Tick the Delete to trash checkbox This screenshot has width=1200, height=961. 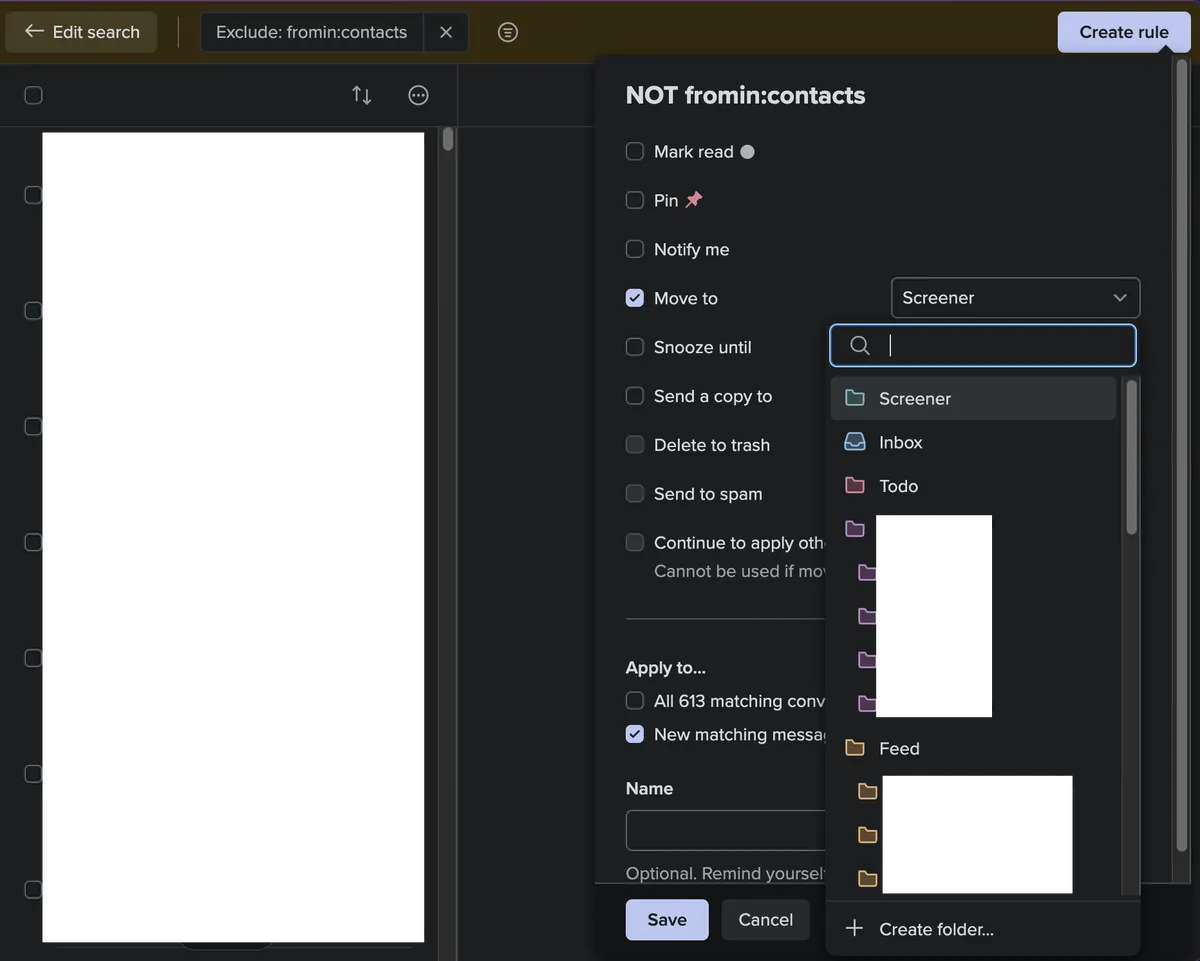pyautogui.click(x=635, y=445)
